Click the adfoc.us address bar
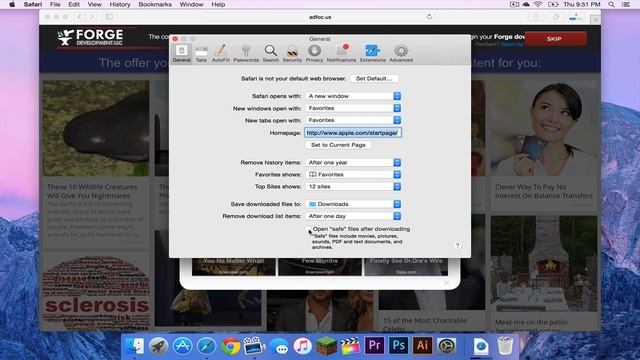 320,17
